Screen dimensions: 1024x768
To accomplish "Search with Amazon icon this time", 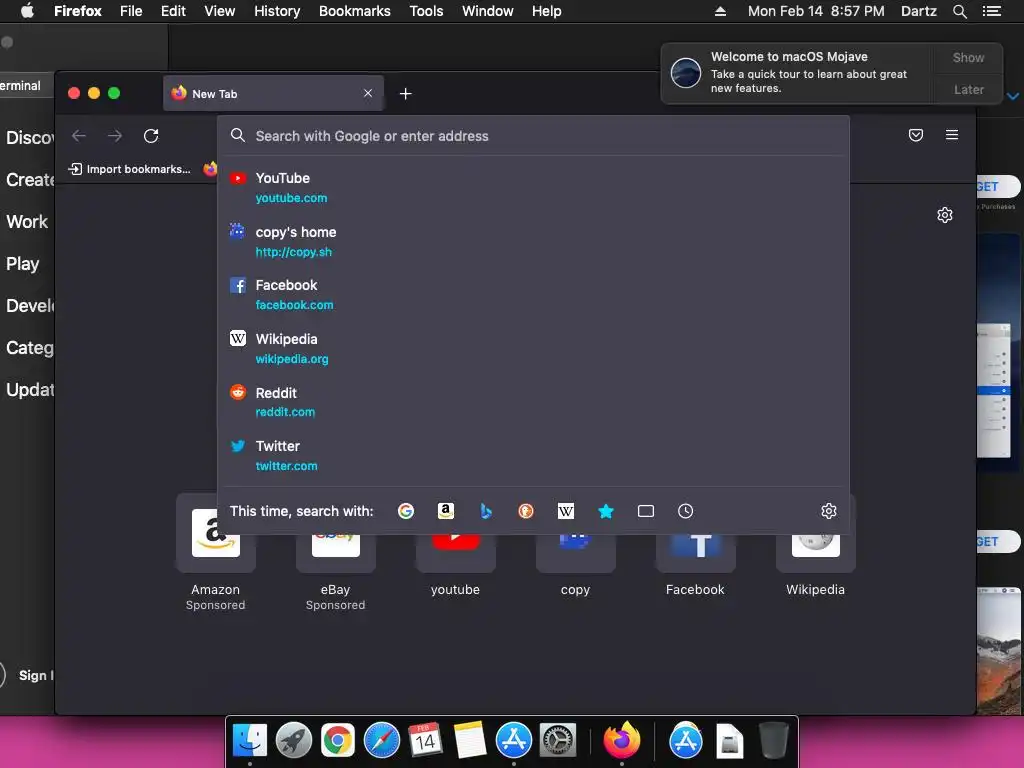I will (445, 511).
